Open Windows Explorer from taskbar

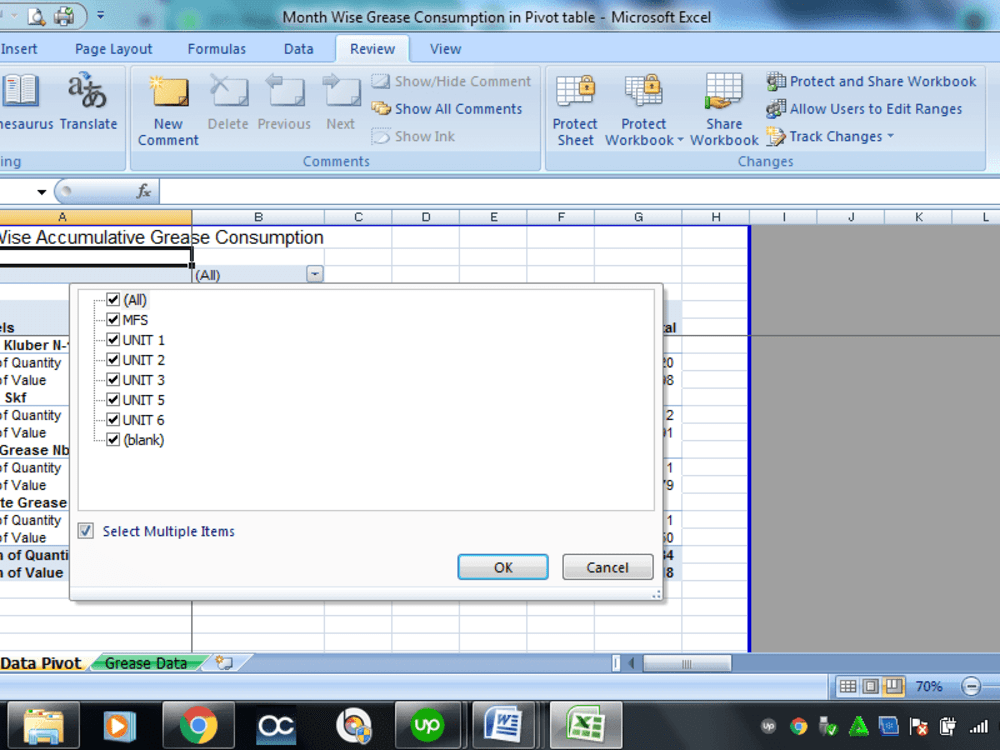[x=43, y=726]
